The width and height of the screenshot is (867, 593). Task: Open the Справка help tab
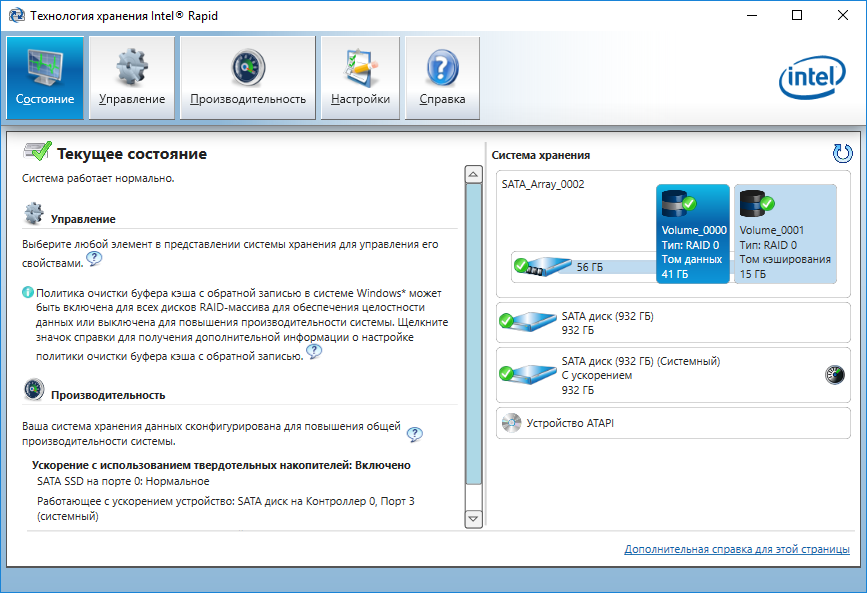pos(442,78)
